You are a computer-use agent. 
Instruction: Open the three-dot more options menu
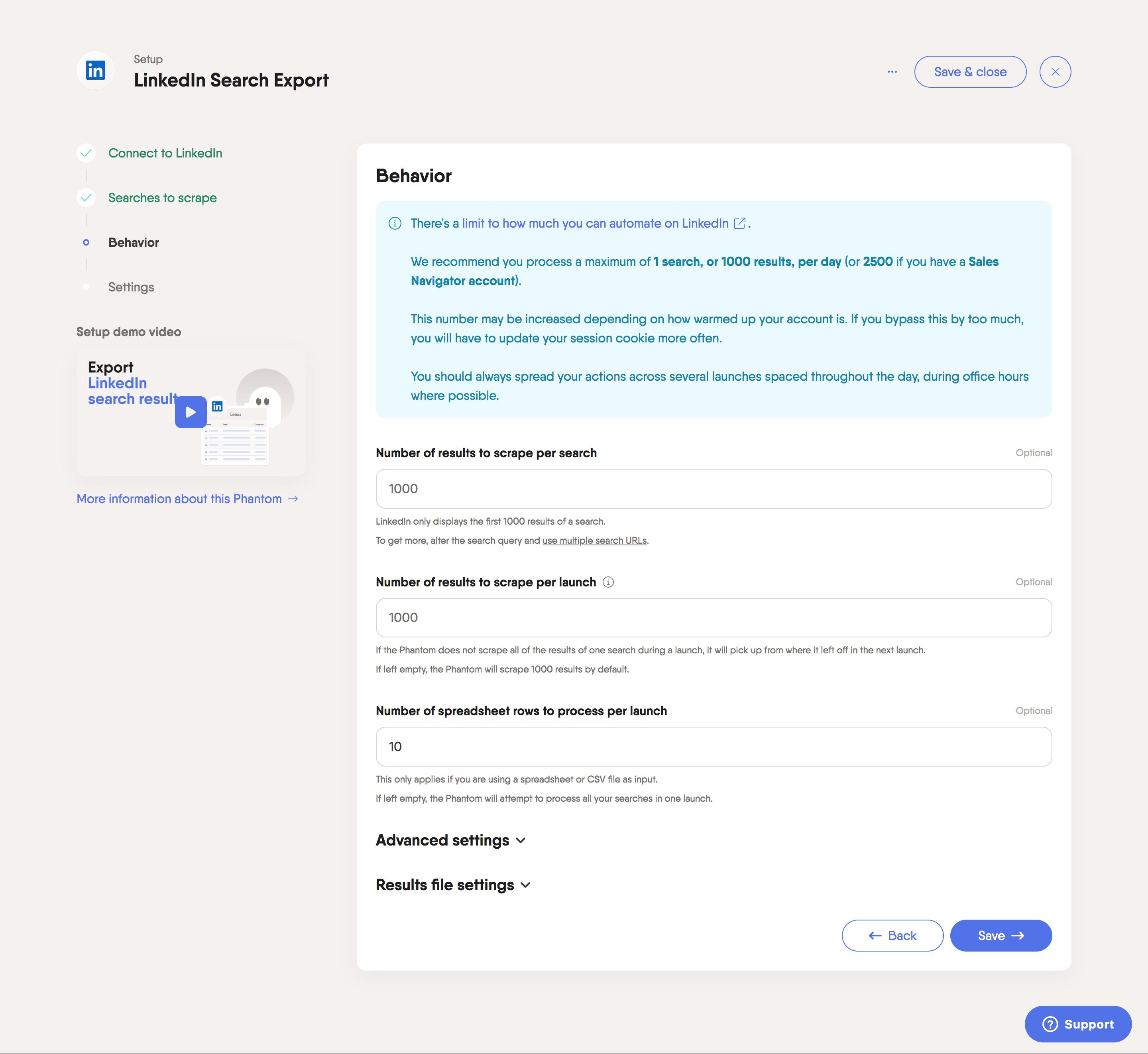892,72
